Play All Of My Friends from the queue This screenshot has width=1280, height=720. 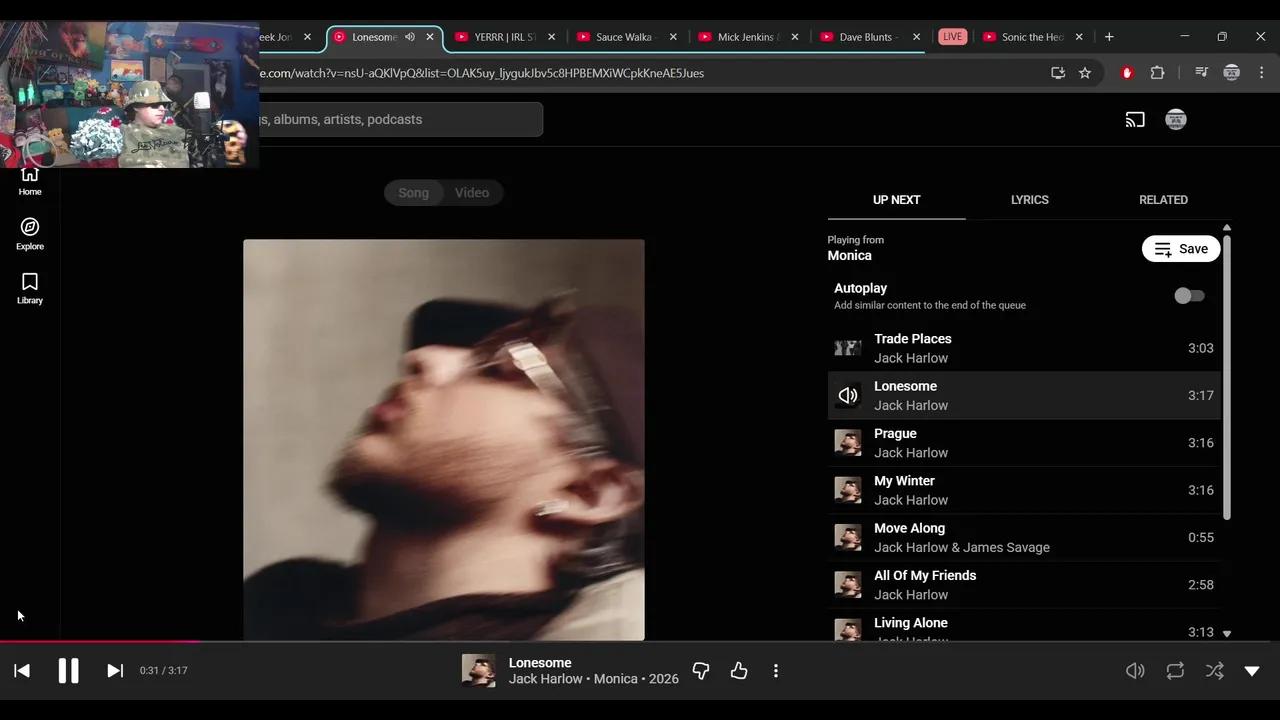(x=1024, y=585)
